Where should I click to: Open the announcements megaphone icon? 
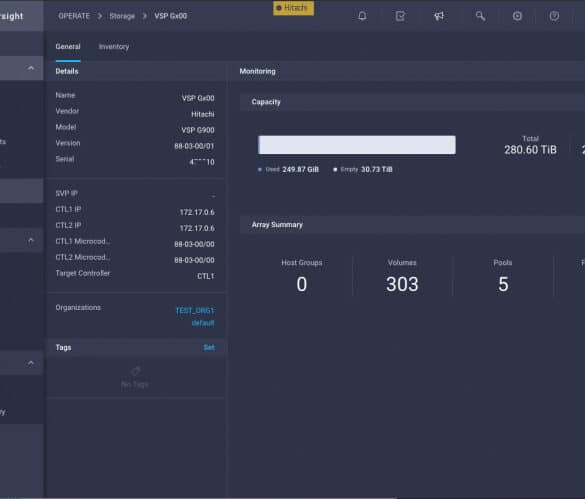tap(439, 16)
